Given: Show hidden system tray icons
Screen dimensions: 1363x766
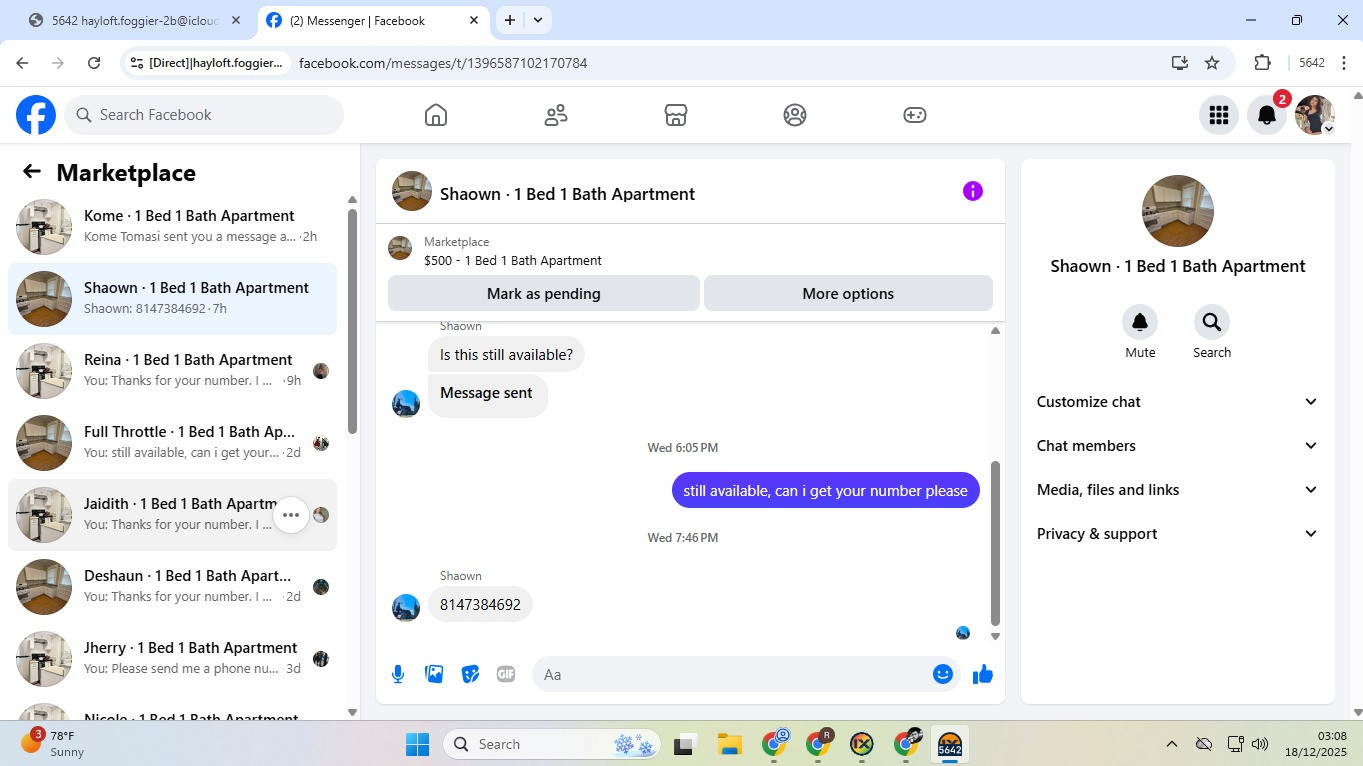Looking at the screenshot, I should 1171,744.
